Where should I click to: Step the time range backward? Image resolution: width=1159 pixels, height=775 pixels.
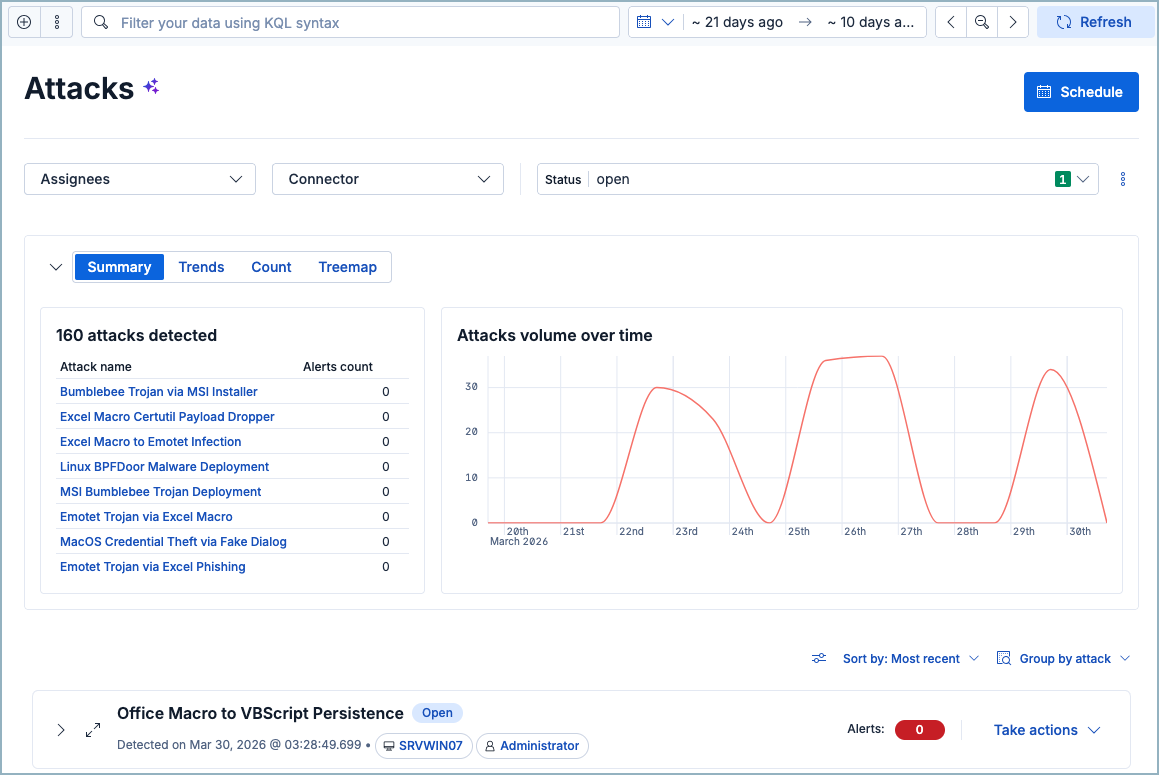pyautogui.click(x=951, y=22)
